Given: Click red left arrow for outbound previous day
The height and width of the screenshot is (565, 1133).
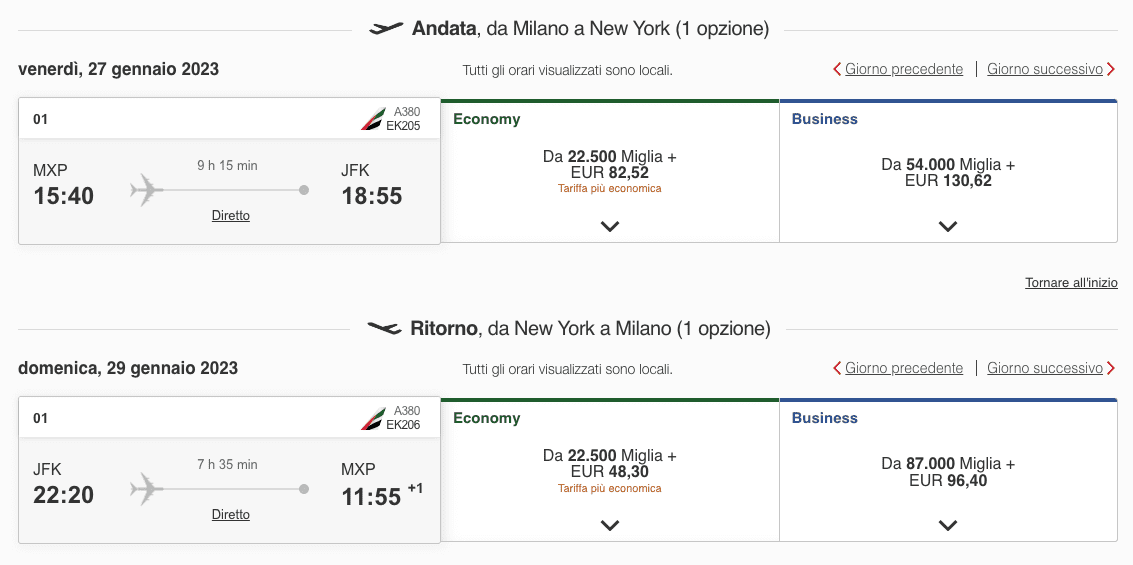Looking at the screenshot, I should pos(837,69).
